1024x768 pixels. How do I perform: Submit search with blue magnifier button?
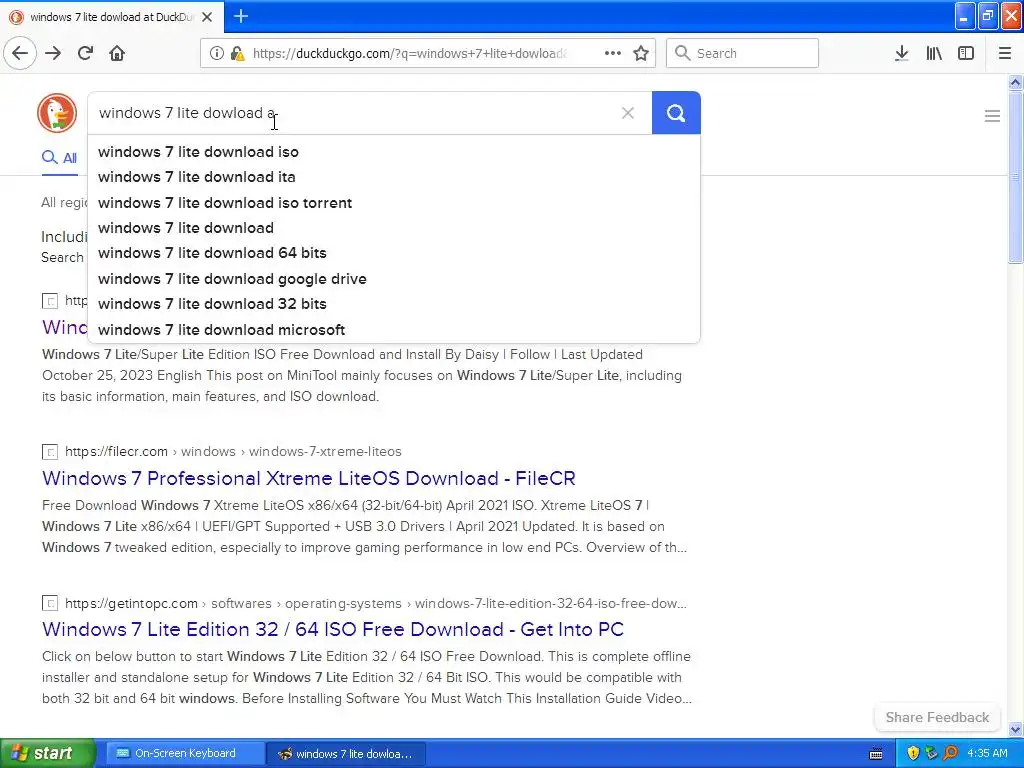(x=676, y=113)
